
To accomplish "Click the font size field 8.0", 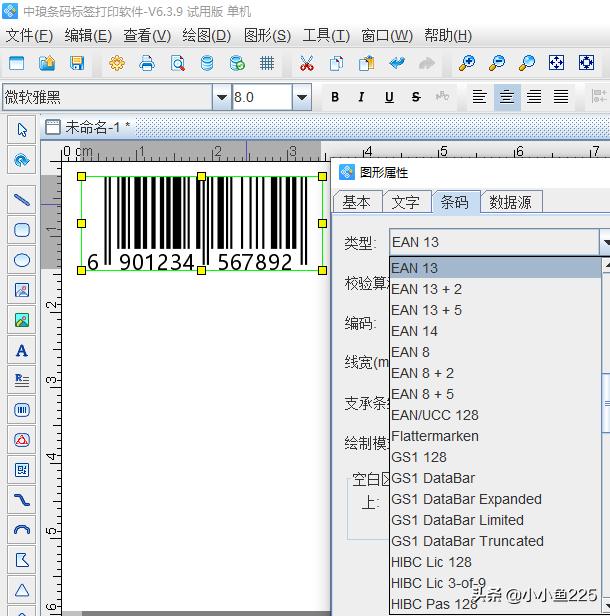I will [x=262, y=97].
